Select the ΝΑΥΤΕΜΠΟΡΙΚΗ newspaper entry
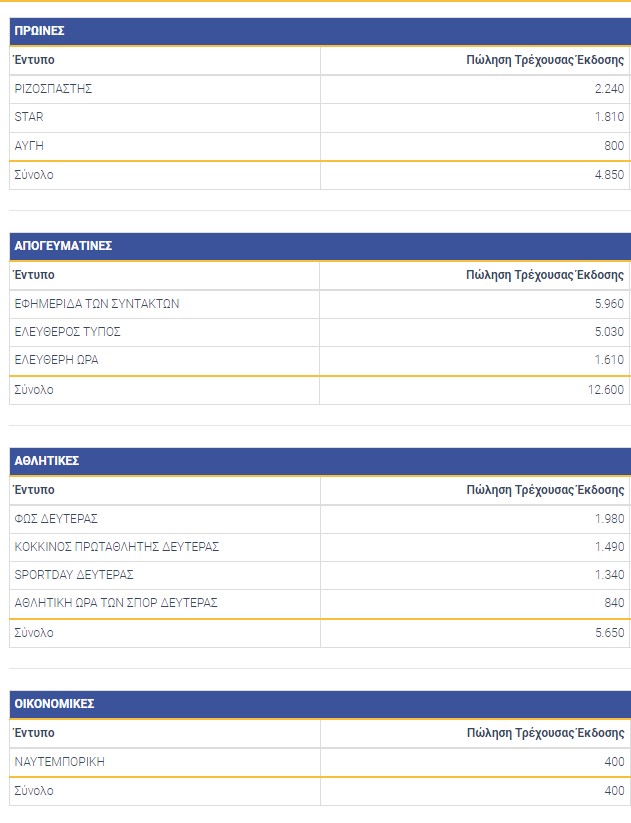This screenshot has width=631, height=823. click(x=60, y=762)
